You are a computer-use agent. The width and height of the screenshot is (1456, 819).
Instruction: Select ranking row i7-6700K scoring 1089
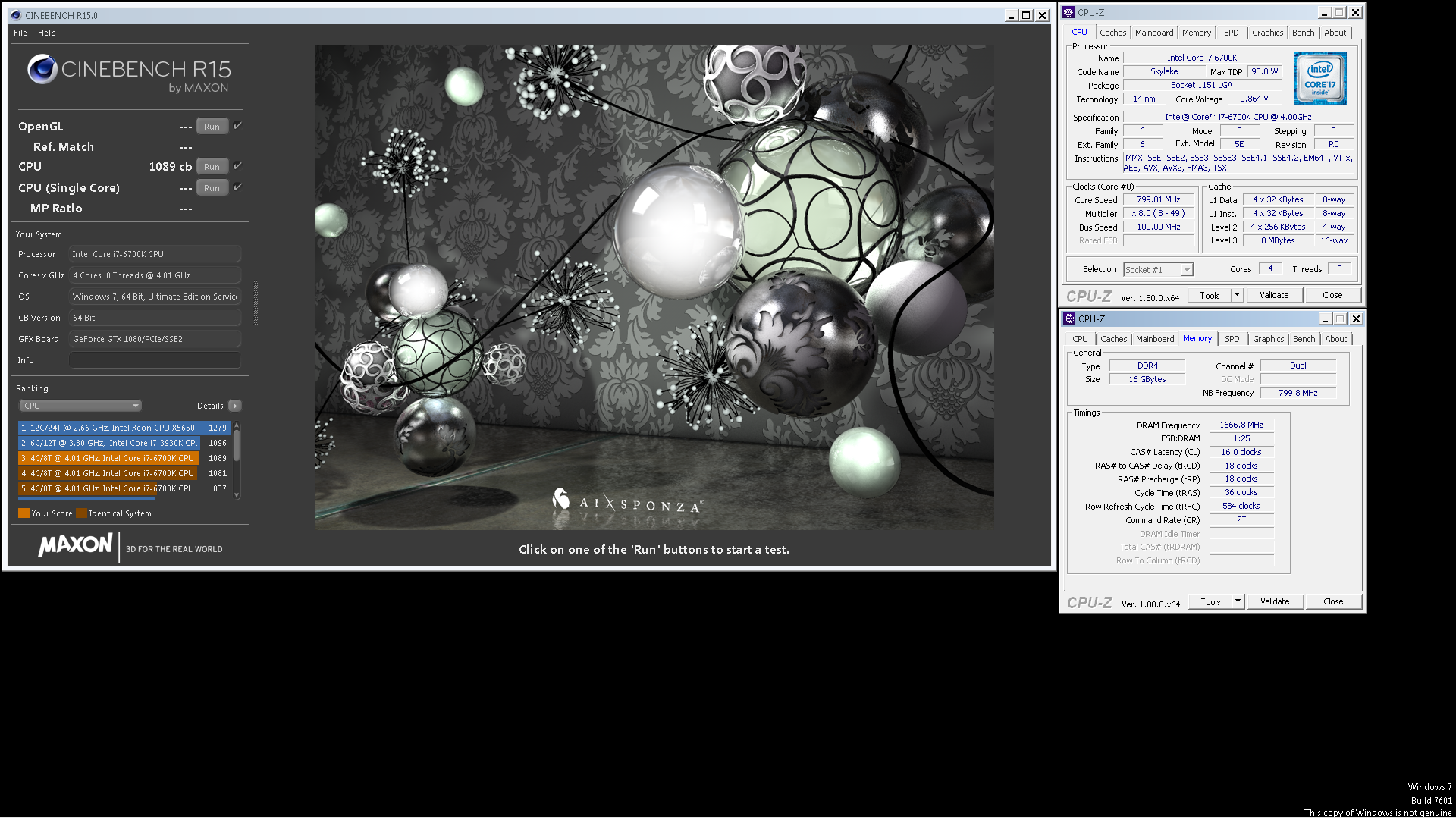click(124, 458)
